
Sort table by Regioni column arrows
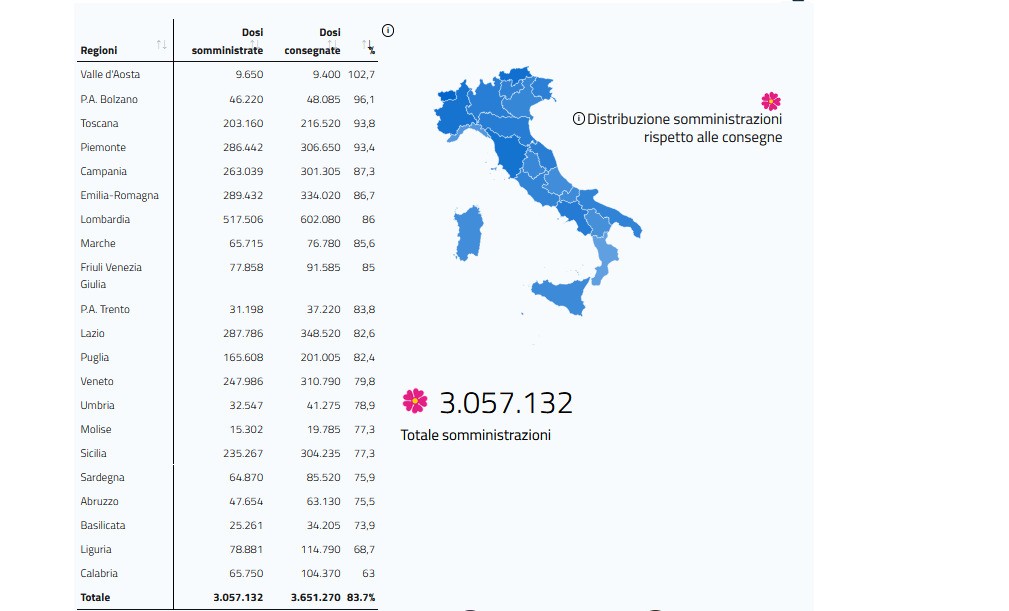click(162, 45)
